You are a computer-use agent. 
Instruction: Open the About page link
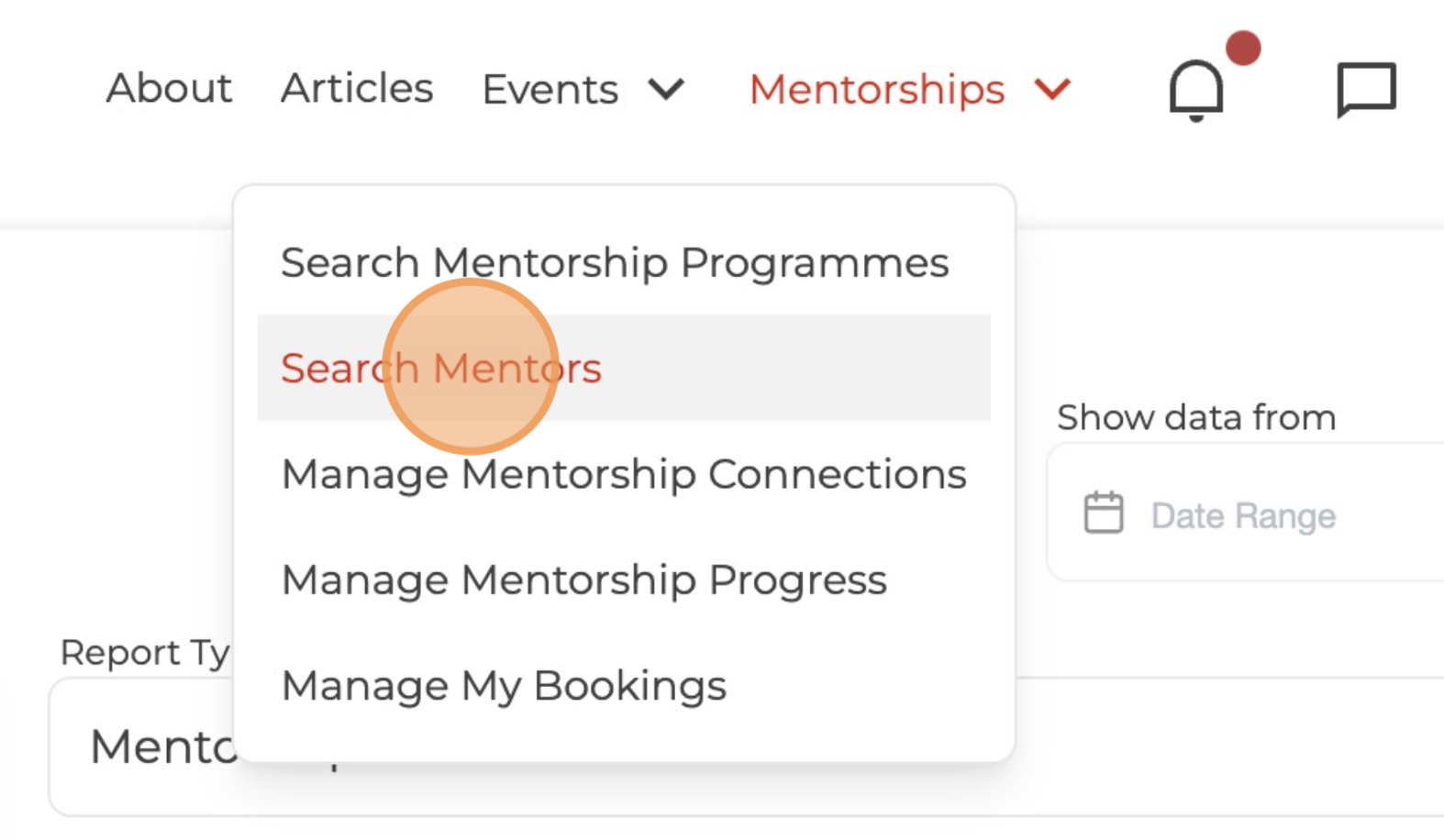pyautogui.click(x=170, y=89)
